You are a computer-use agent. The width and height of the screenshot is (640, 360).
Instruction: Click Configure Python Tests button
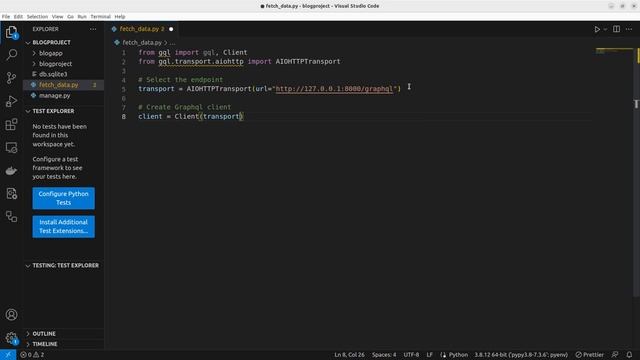pyautogui.click(x=64, y=198)
